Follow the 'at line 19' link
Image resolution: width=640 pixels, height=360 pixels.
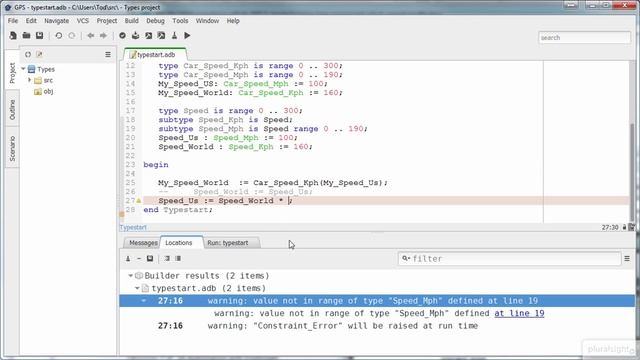(x=519, y=313)
